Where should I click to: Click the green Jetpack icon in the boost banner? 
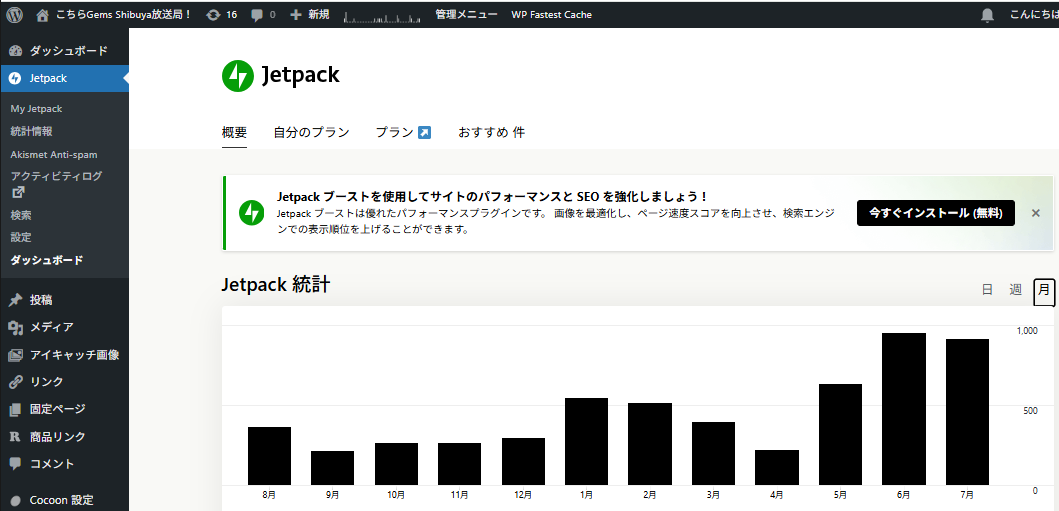point(251,213)
